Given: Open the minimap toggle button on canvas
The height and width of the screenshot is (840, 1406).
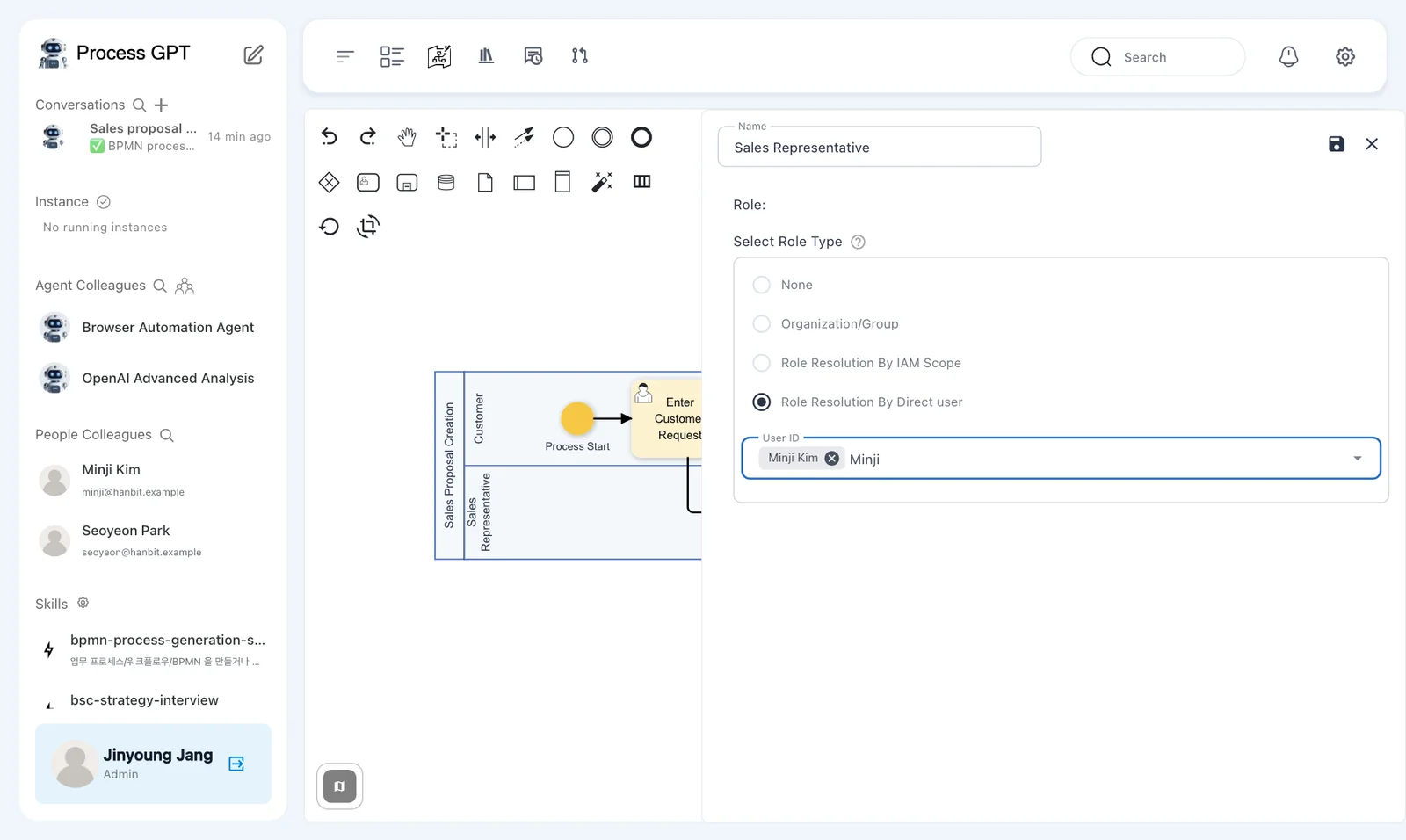Looking at the screenshot, I should tap(339, 786).
